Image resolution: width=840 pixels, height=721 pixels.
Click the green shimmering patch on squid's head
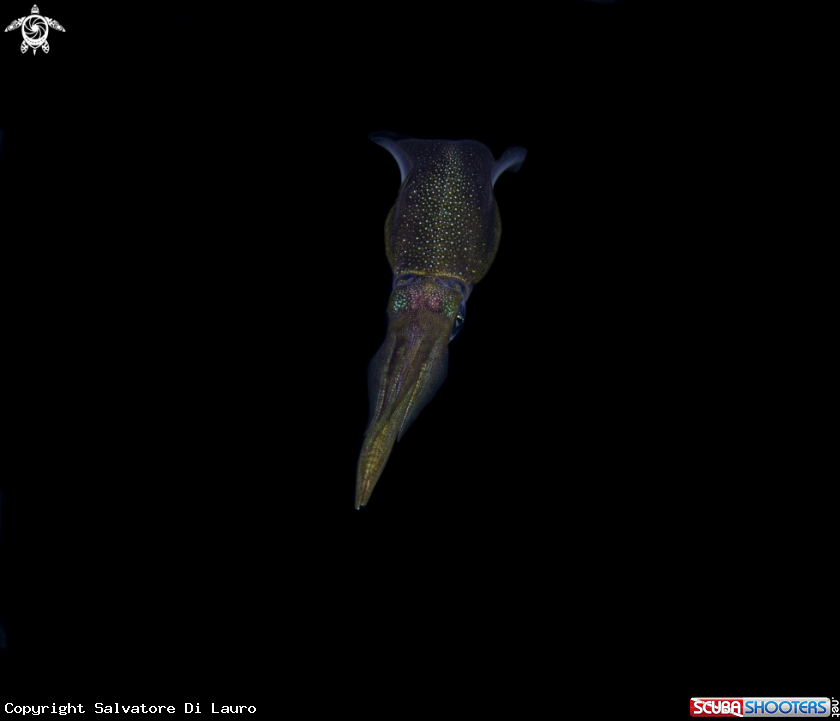401,300
